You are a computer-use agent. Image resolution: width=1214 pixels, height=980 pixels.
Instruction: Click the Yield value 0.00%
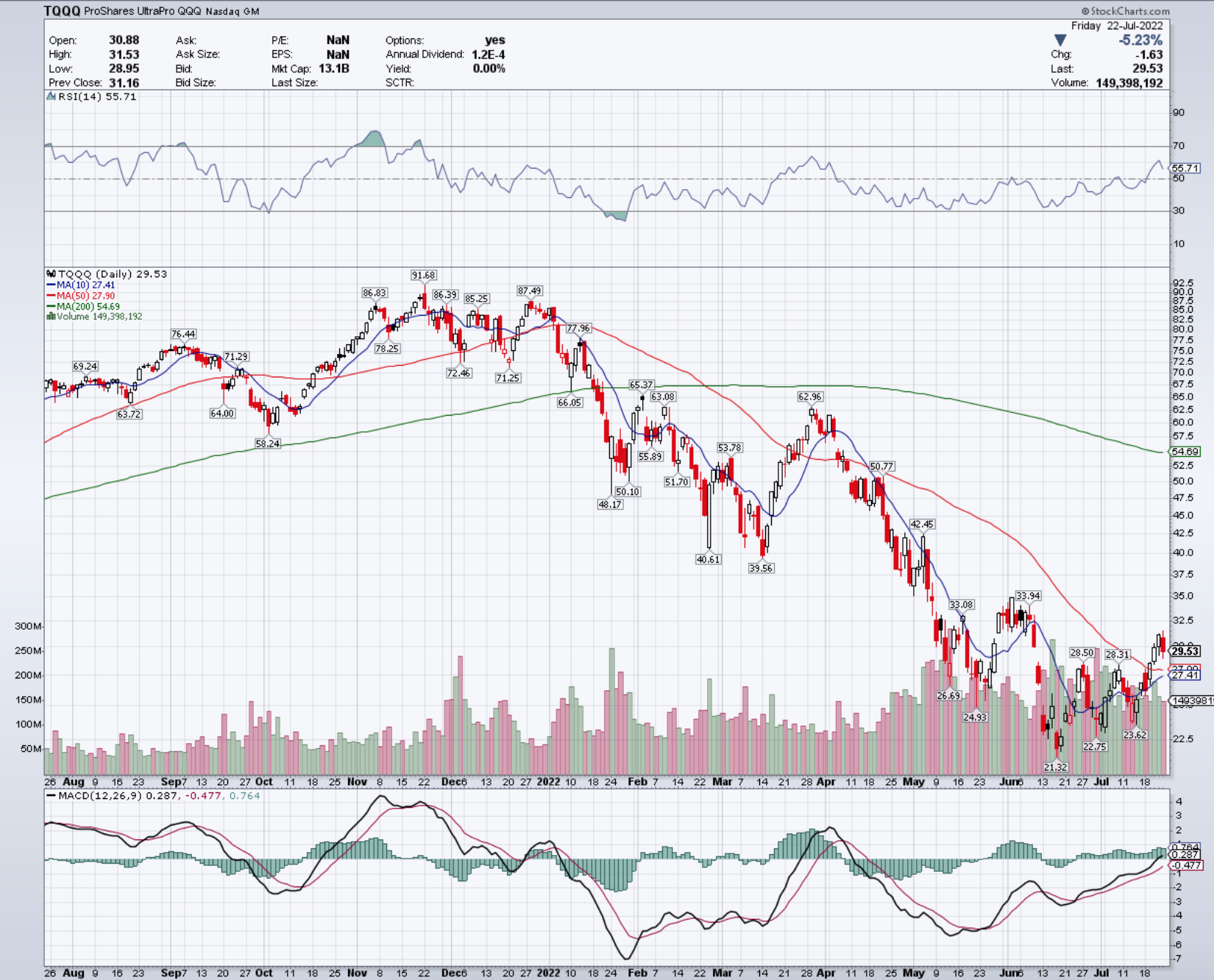pos(489,68)
